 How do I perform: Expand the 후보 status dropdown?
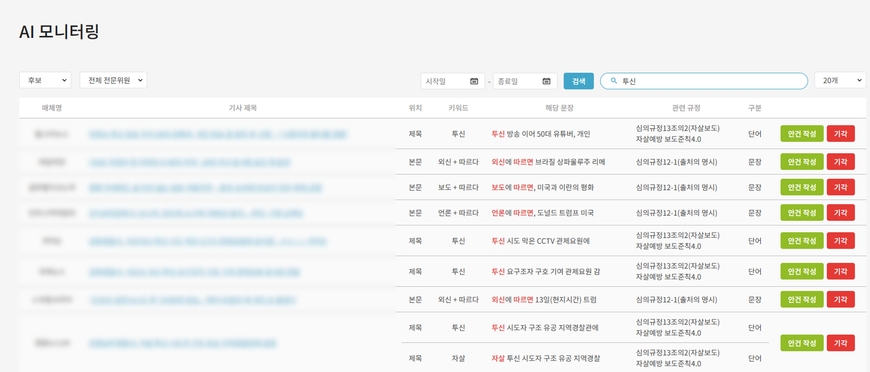tap(45, 81)
